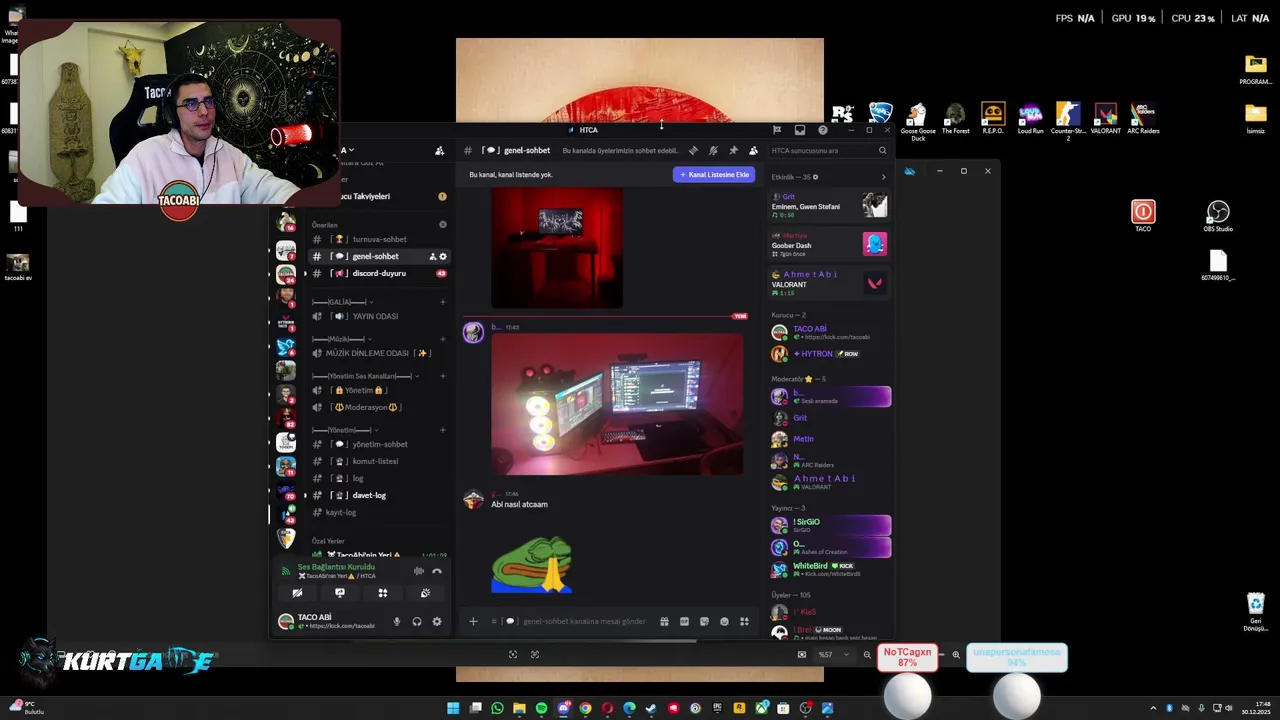This screenshot has width=1280, height=720.
Task: Open Spotify from the taskbar
Action: (541, 708)
